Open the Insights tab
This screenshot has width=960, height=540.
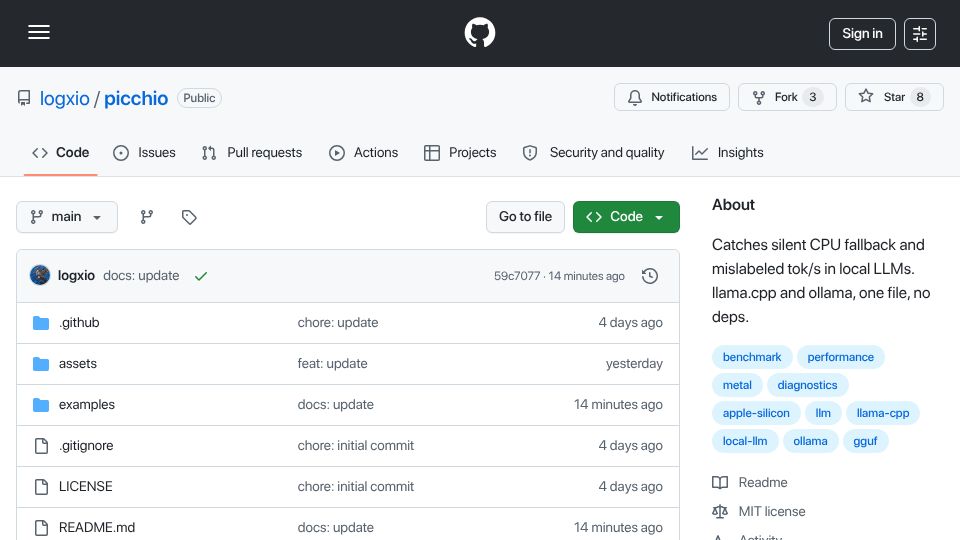727,152
